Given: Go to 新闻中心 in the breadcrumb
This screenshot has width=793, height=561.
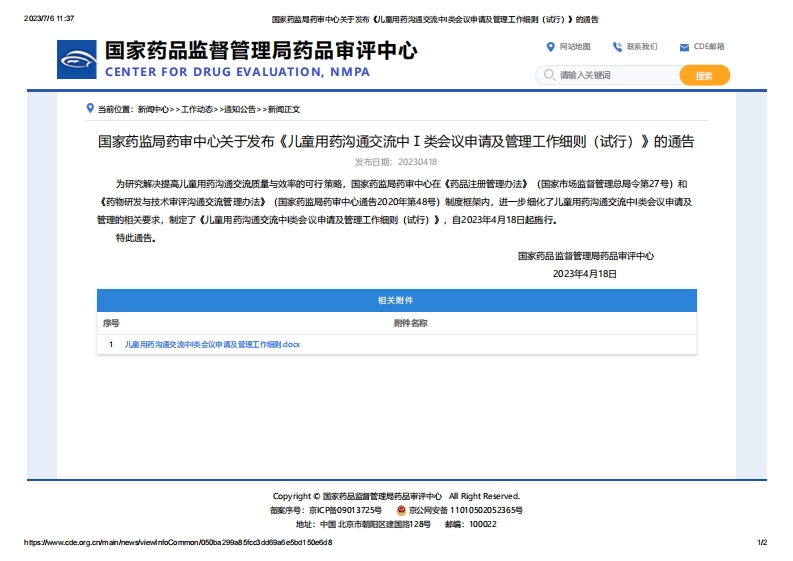Looking at the screenshot, I should (x=153, y=109).
